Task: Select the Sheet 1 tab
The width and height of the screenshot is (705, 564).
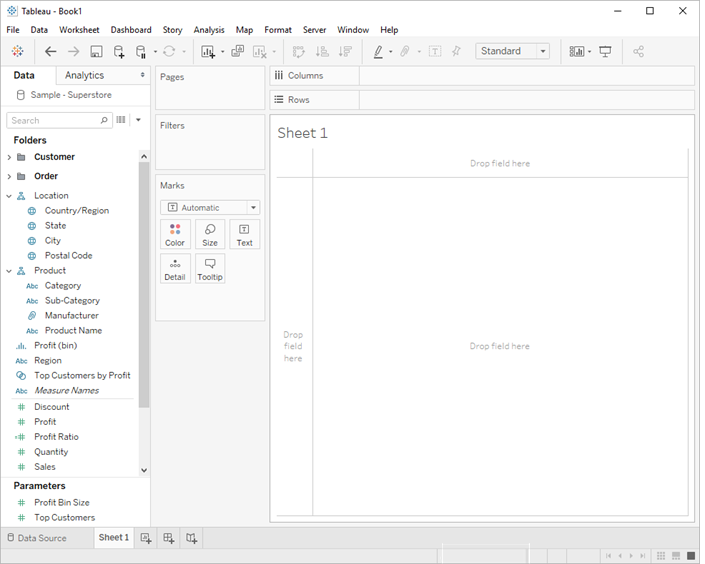Action: [114, 537]
